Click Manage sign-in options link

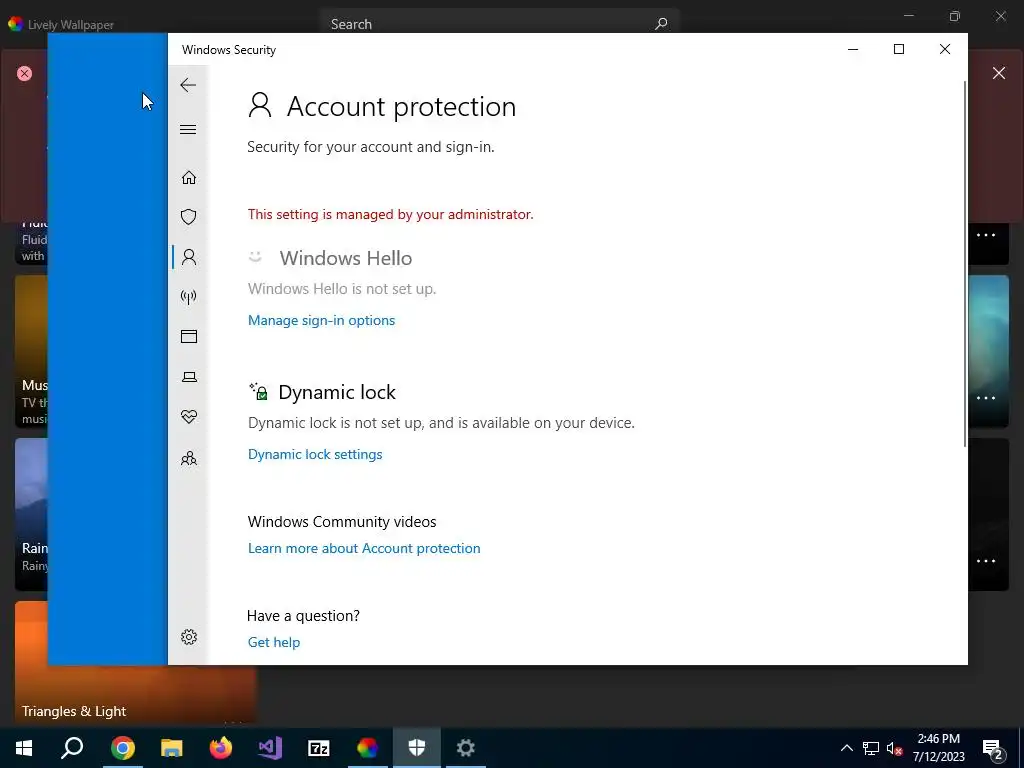click(x=321, y=320)
